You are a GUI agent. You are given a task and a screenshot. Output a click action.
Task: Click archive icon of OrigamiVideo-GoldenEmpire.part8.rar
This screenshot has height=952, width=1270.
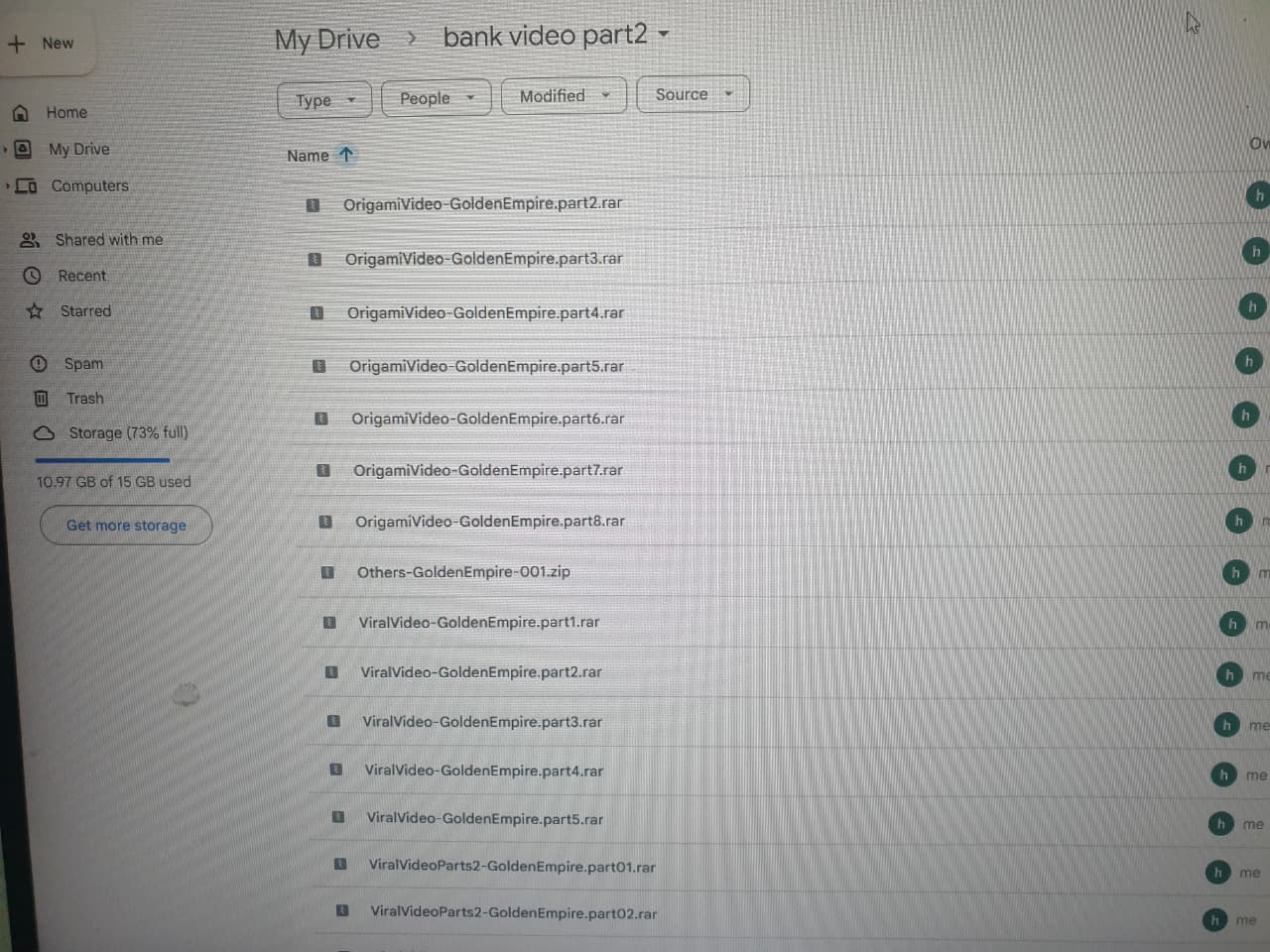325,522
